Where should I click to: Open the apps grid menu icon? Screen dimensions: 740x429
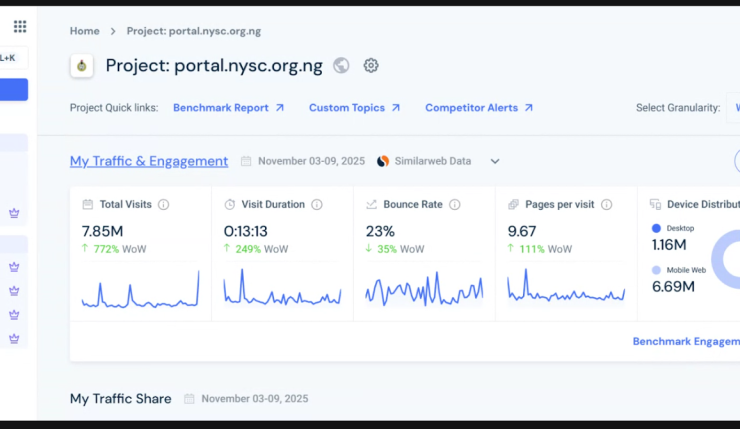tap(20, 27)
